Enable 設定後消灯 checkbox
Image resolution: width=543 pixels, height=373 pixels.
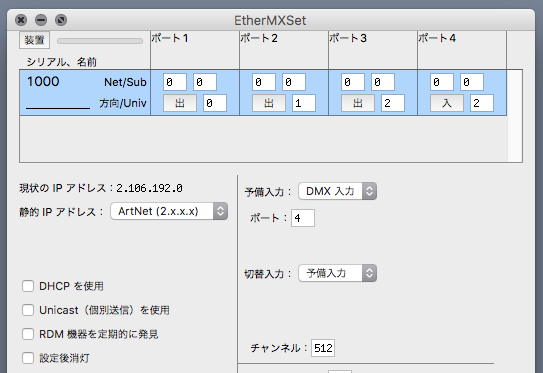(x=28, y=358)
